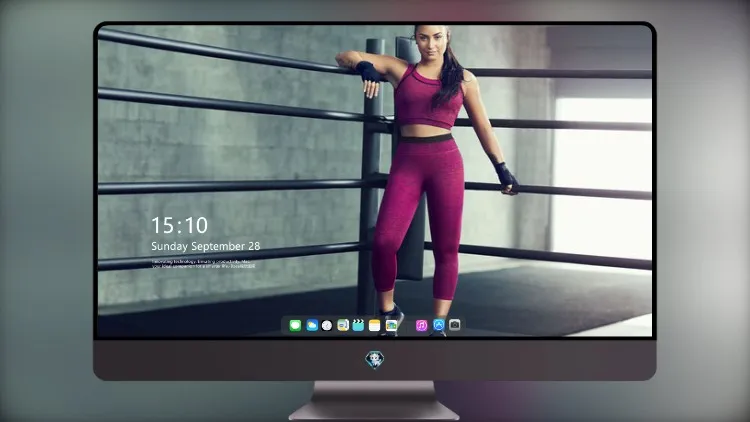Open the teal clapperboard Videos icon
The width and height of the screenshot is (750, 422).
(358, 325)
